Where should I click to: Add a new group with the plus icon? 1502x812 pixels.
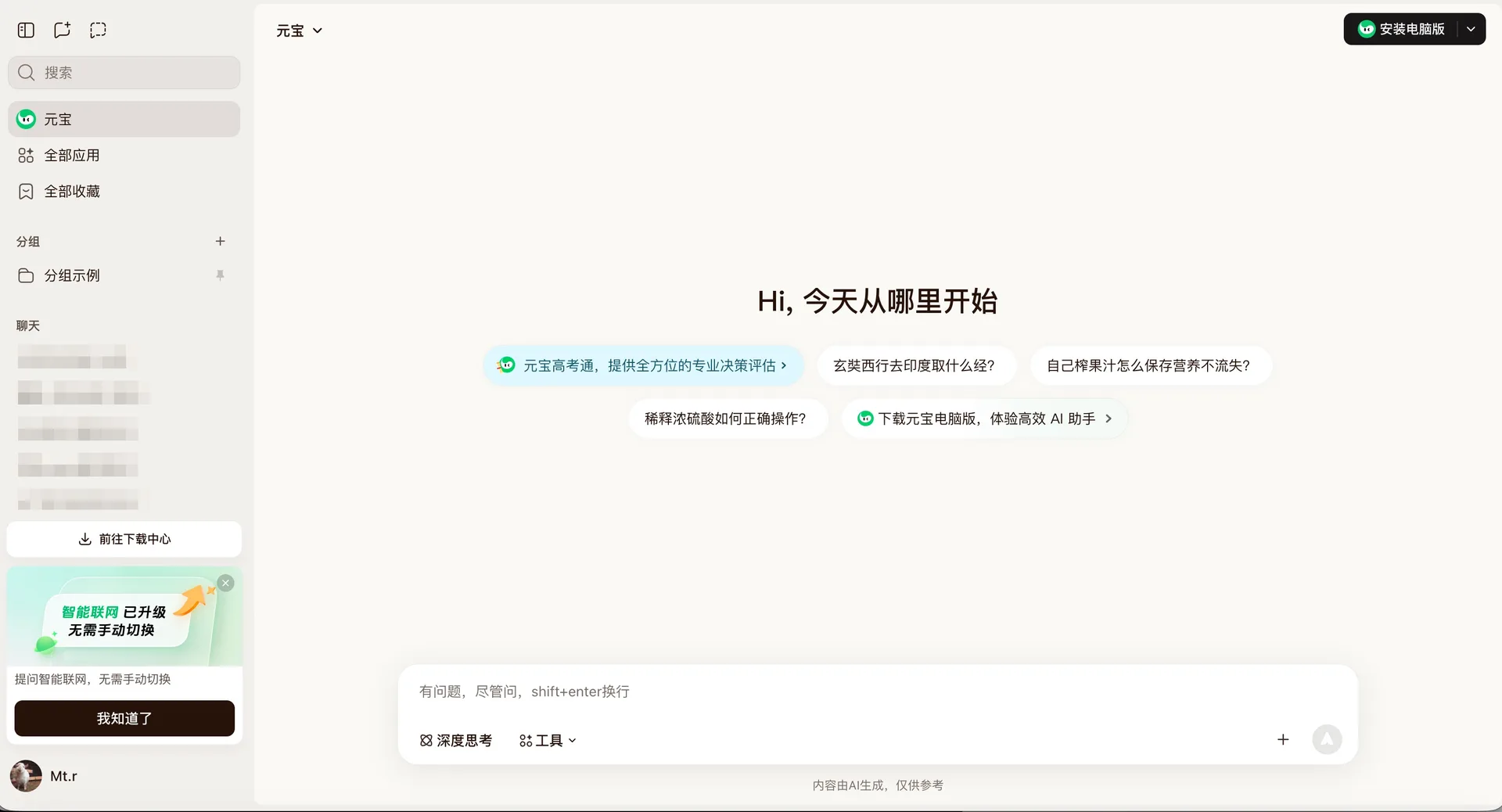click(x=220, y=241)
